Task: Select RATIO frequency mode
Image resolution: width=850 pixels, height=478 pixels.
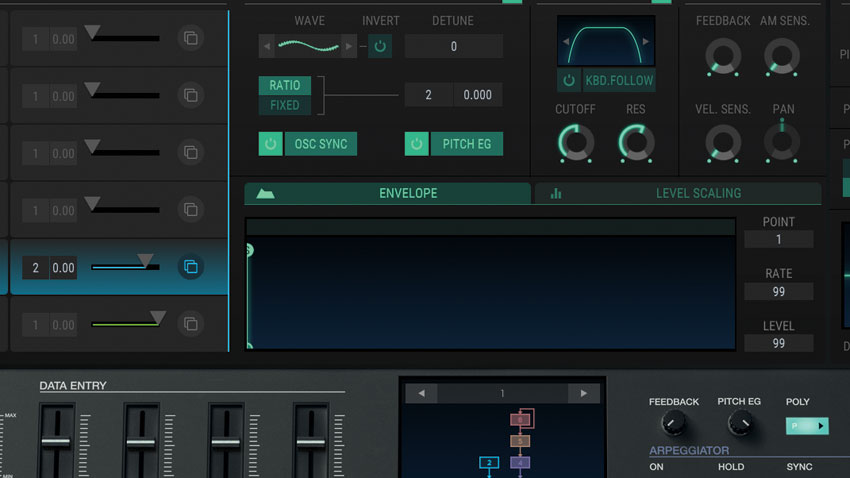Action: coord(285,85)
